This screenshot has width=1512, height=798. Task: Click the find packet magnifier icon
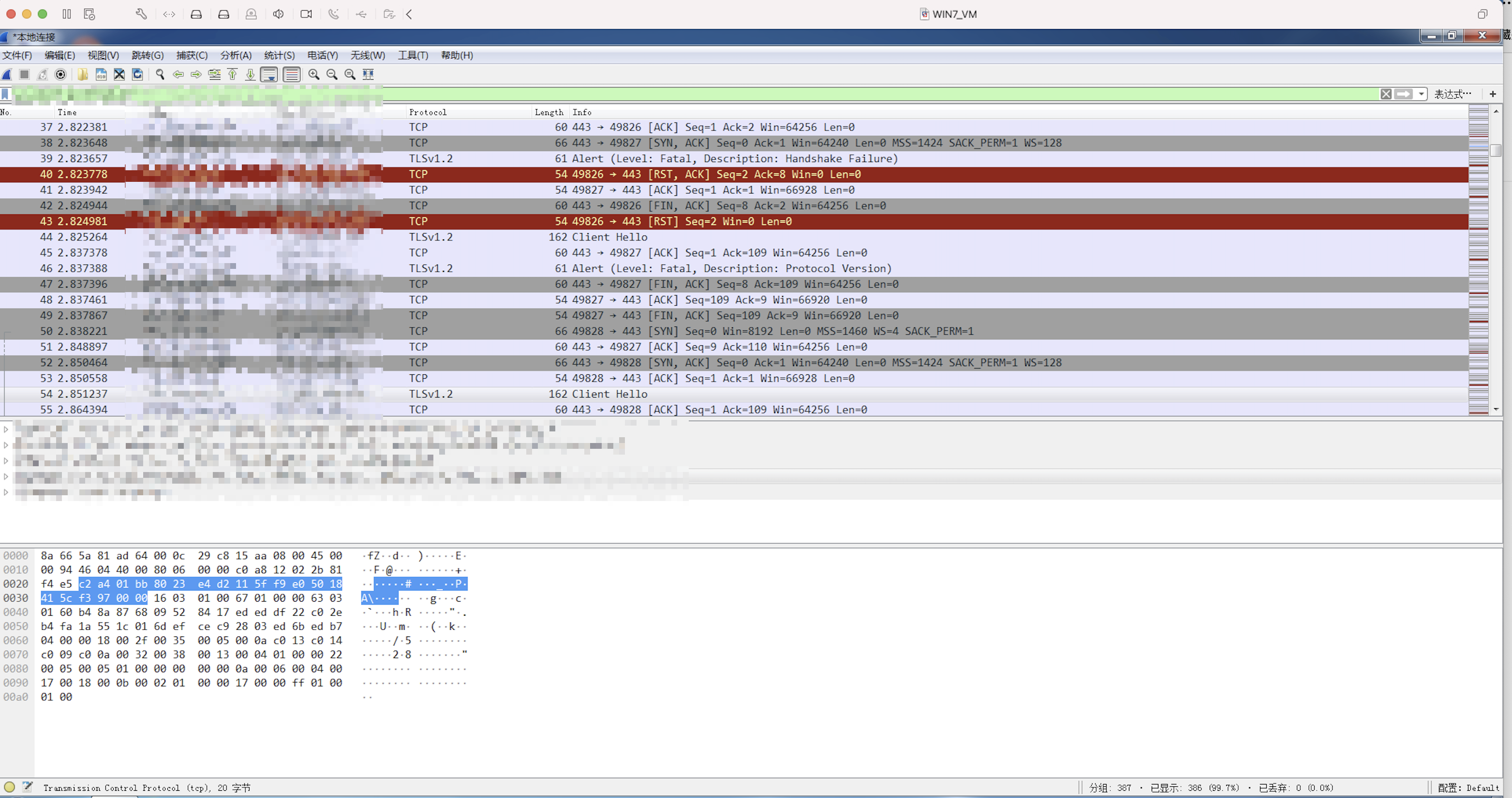[160, 74]
